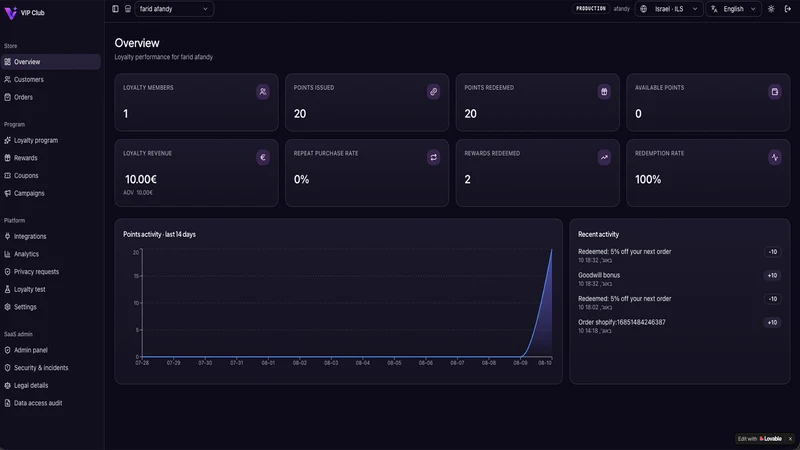The height and width of the screenshot is (450, 800).
Task: Click the logout icon
Action: coord(788,9)
